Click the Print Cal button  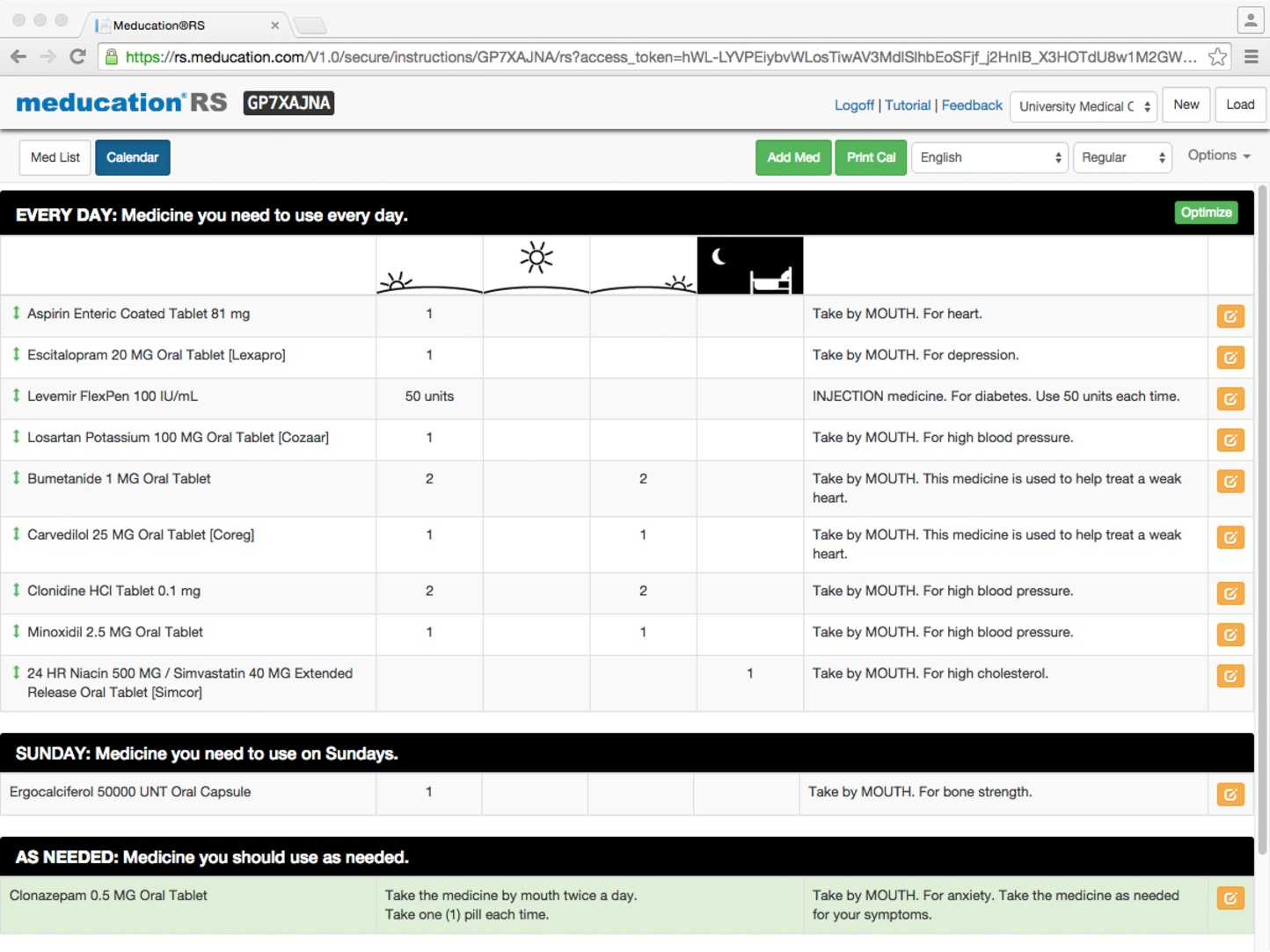[871, 158]
